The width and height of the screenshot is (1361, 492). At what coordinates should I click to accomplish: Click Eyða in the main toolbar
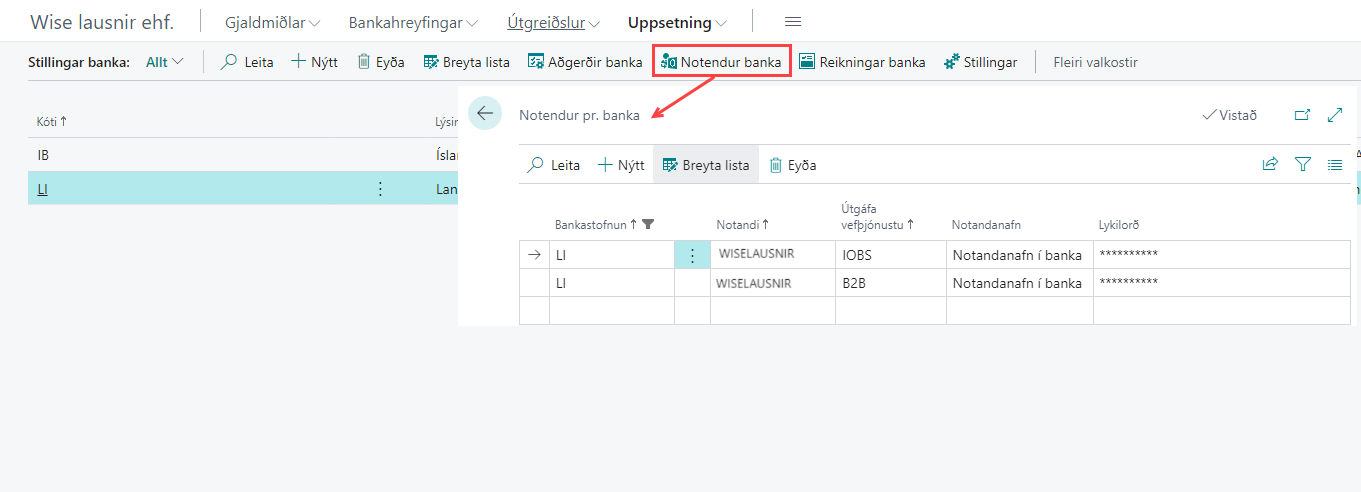point(381,62)
